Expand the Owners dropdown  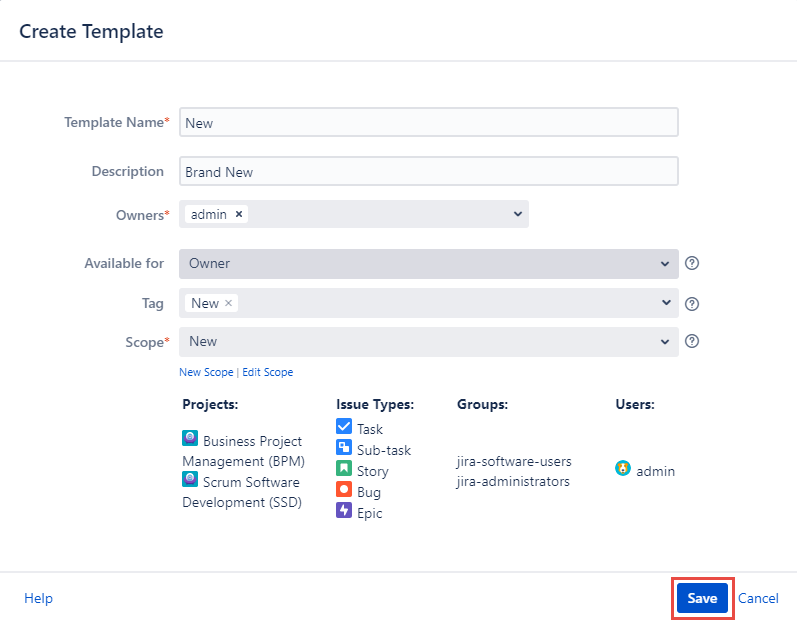517,214
